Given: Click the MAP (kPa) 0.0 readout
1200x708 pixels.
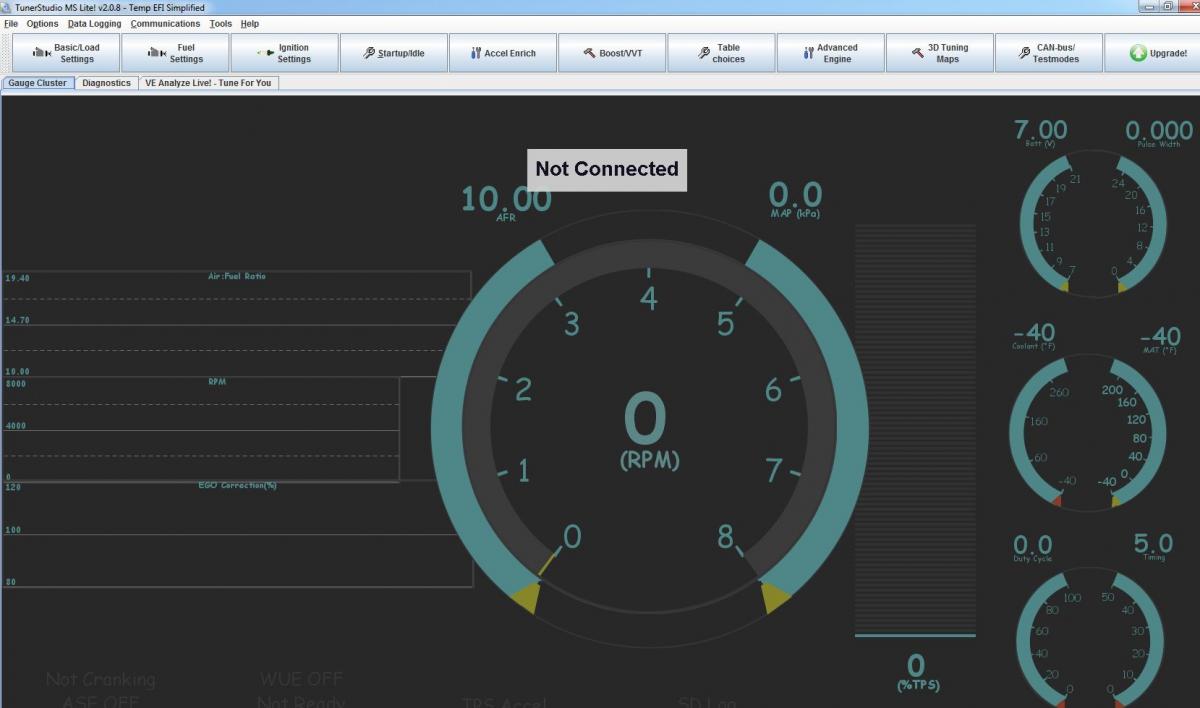Looking at the screenshot, I should (795, 198).
